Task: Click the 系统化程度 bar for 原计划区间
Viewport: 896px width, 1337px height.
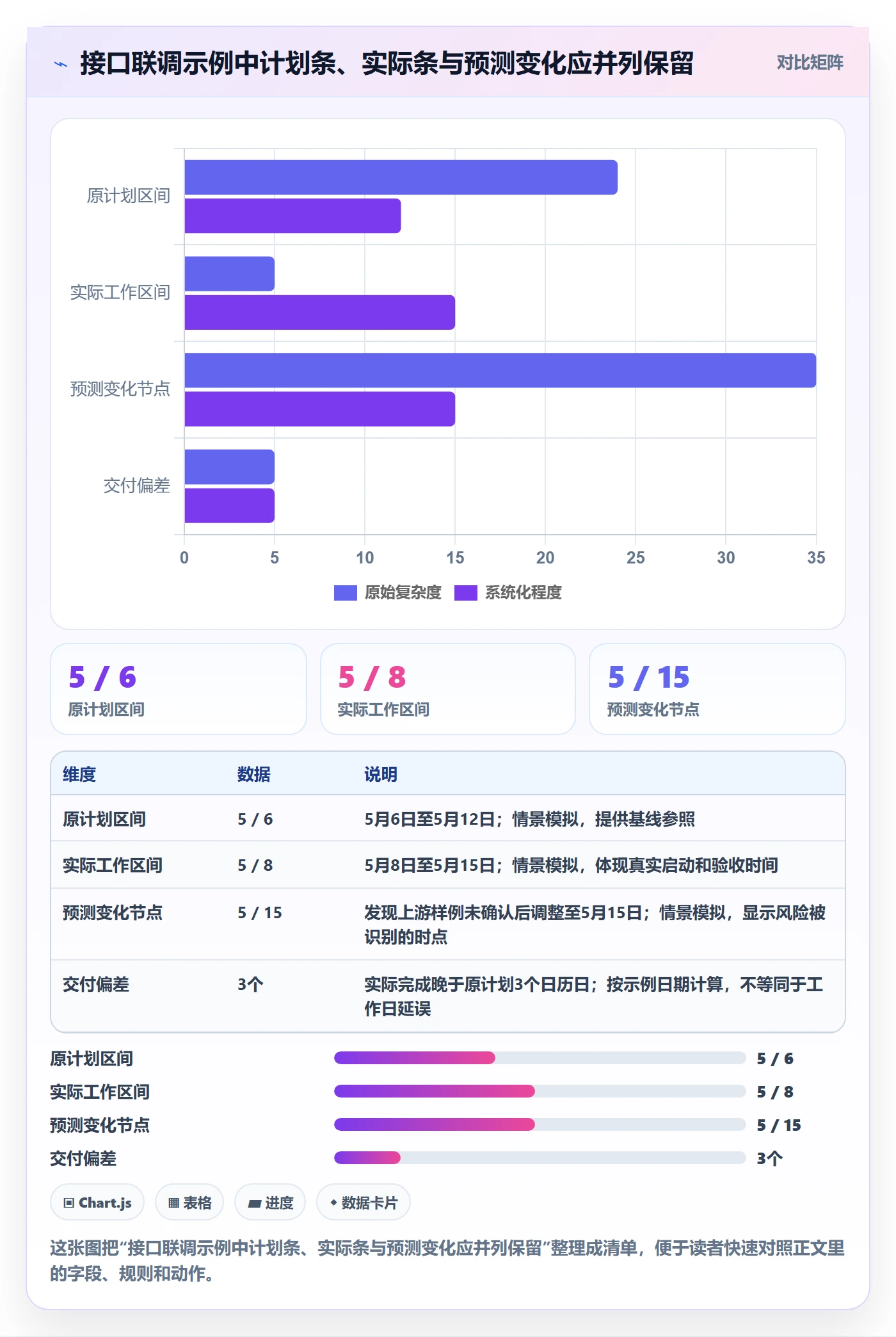Action: tap(293, 216)
